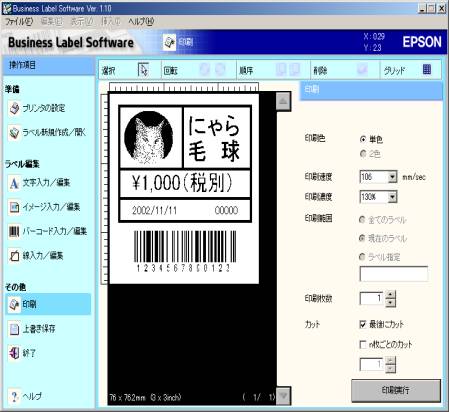Click the ¥1,000(税別) price text on label
Image resolution: width=449 pixels, height=412 pixels.
tap(182, 183)
